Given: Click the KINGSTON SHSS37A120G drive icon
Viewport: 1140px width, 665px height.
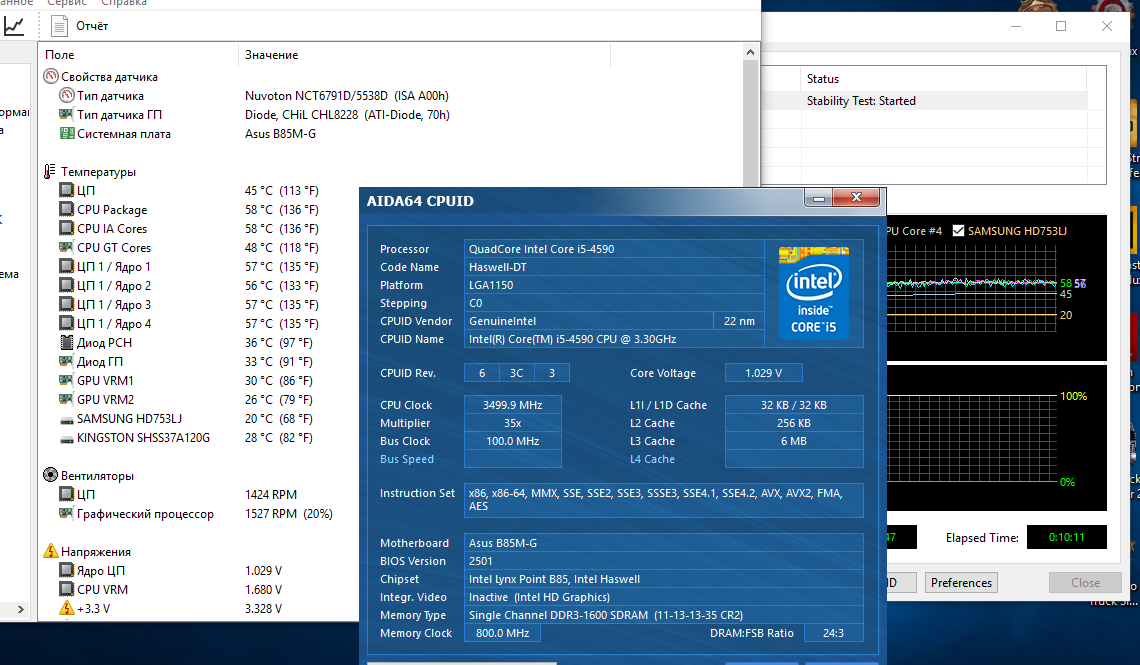Looking at the screenshot, I should 66,439.
